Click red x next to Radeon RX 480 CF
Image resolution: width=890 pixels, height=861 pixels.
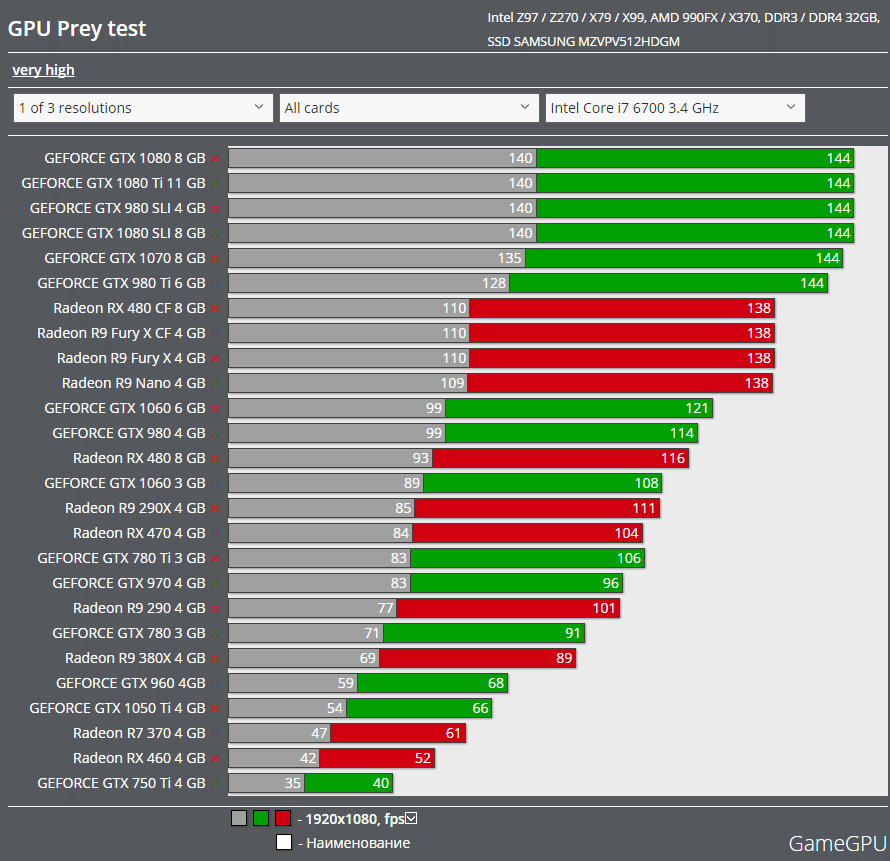(215, 309)
